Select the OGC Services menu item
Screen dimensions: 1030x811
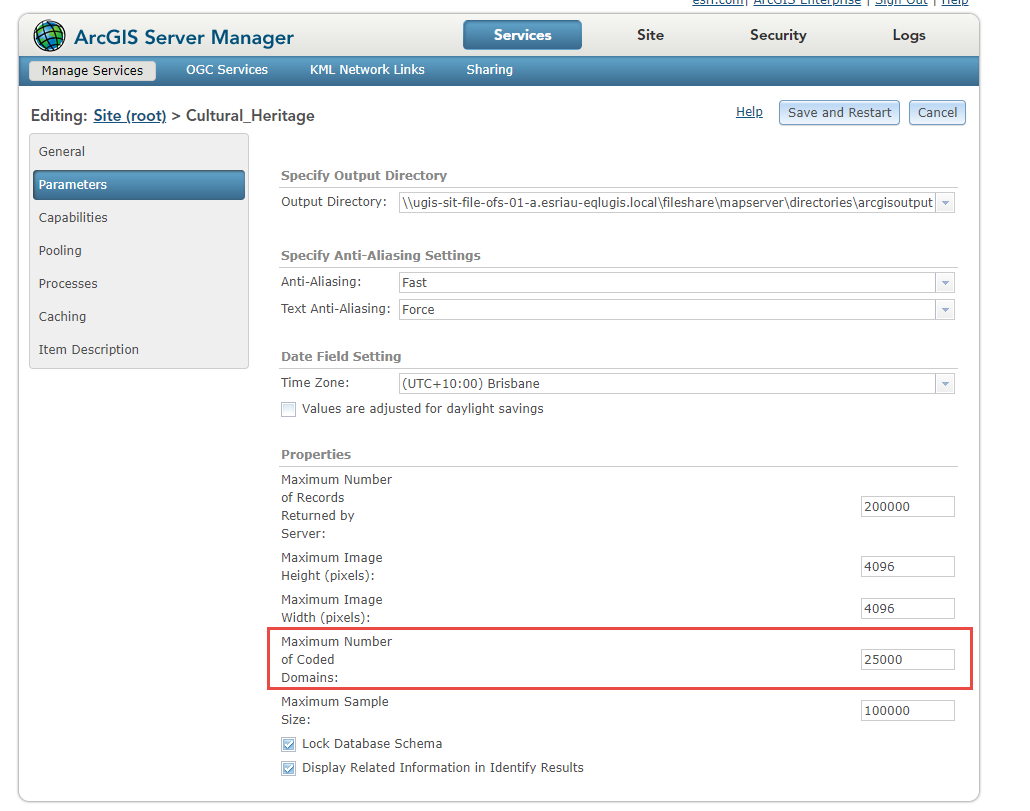pyautogui.click(x=227, y=70)
